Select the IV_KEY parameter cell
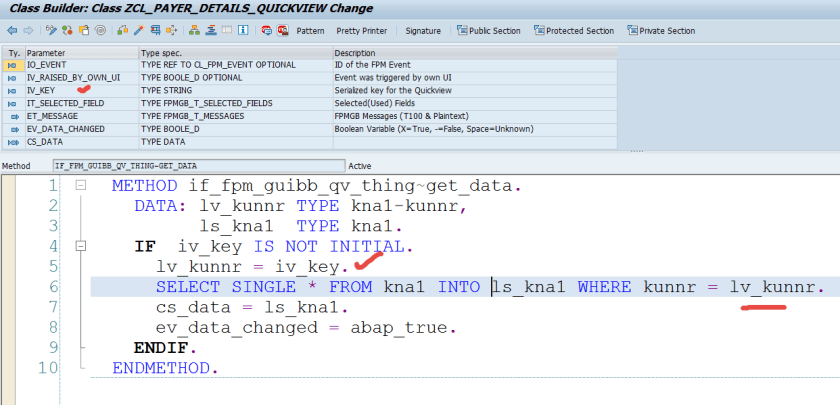The width and height of the screenshot is (840, 405). coord(81,91)
